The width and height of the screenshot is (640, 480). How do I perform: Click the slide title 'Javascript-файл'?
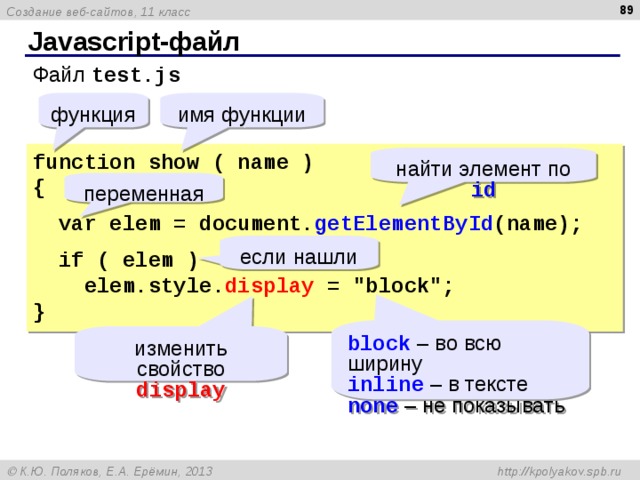click(133, 42)
